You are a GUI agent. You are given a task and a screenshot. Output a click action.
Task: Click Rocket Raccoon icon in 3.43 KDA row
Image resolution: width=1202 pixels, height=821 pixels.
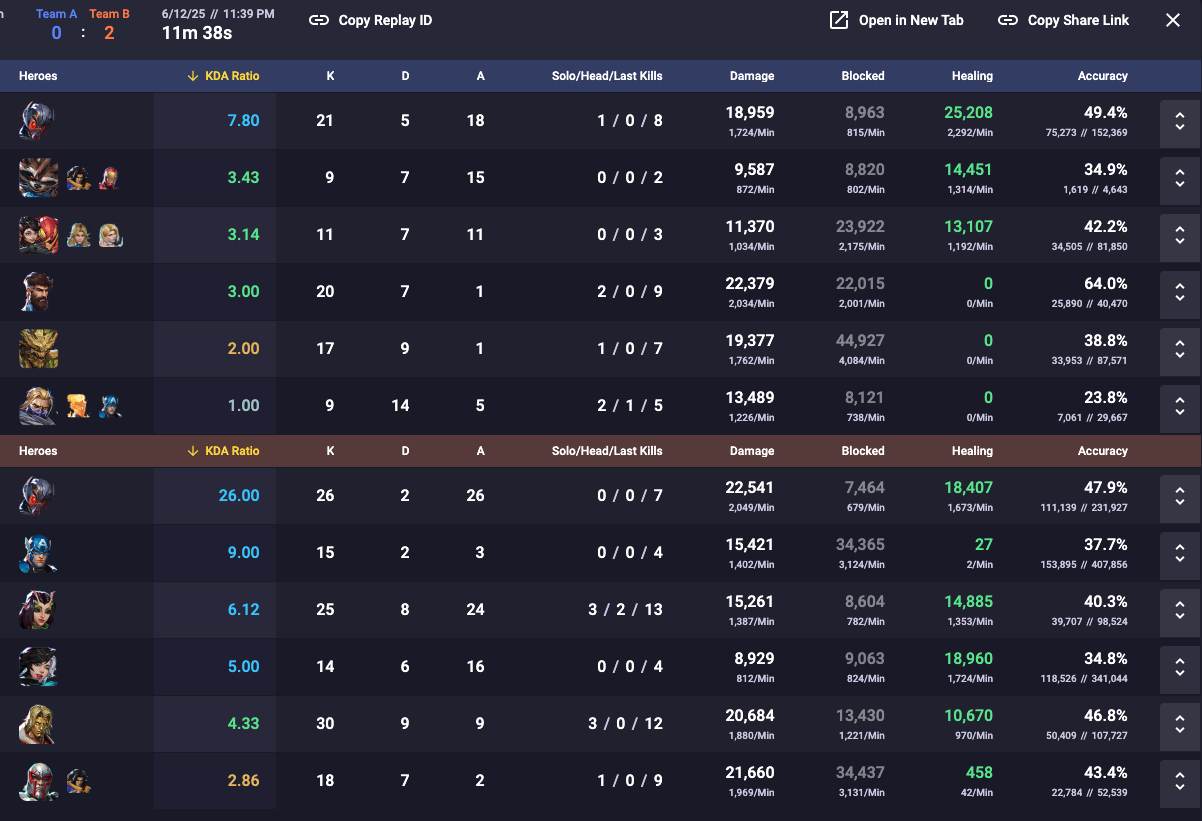coord(38,178)
